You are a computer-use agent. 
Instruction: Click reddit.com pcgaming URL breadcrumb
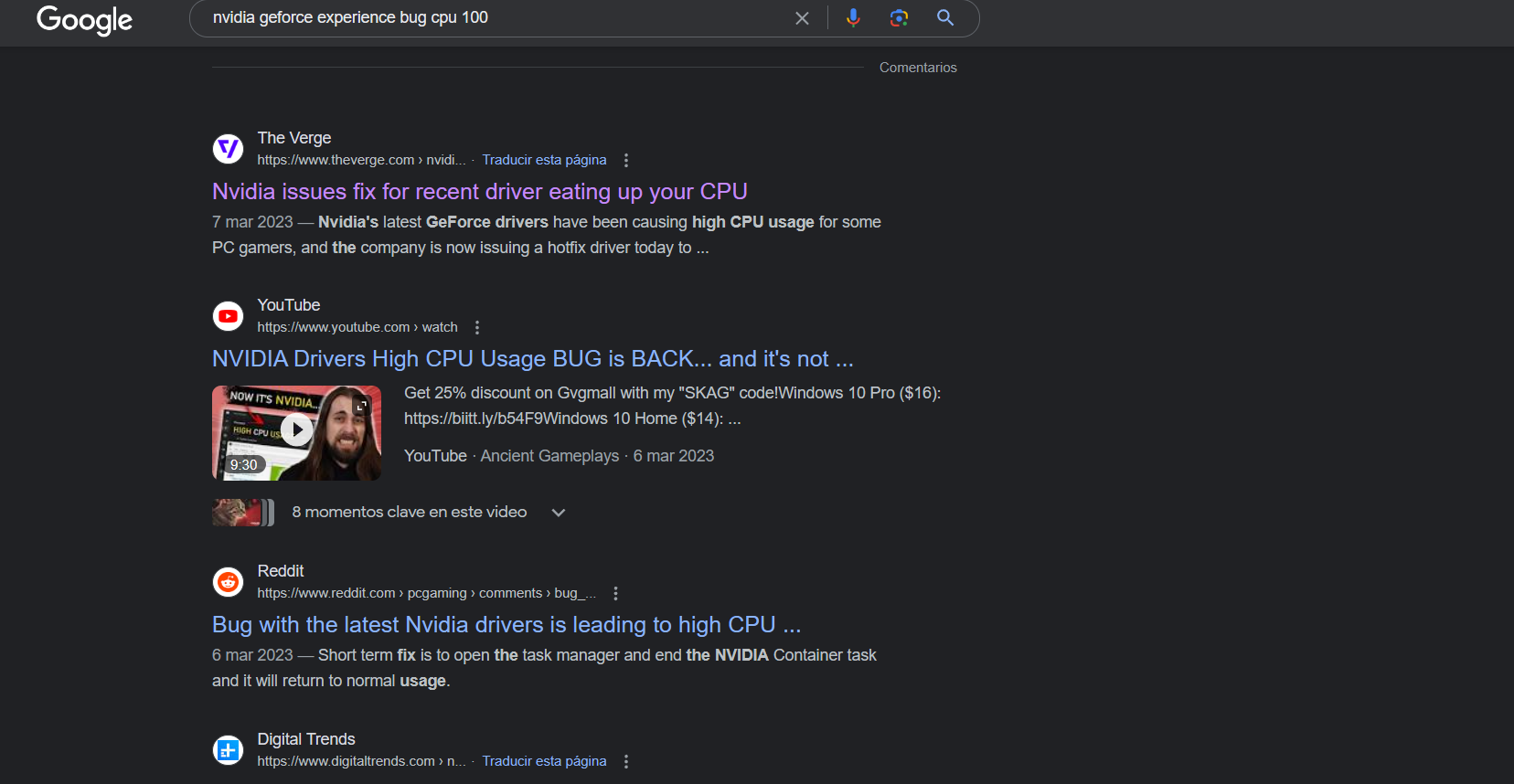427,593
